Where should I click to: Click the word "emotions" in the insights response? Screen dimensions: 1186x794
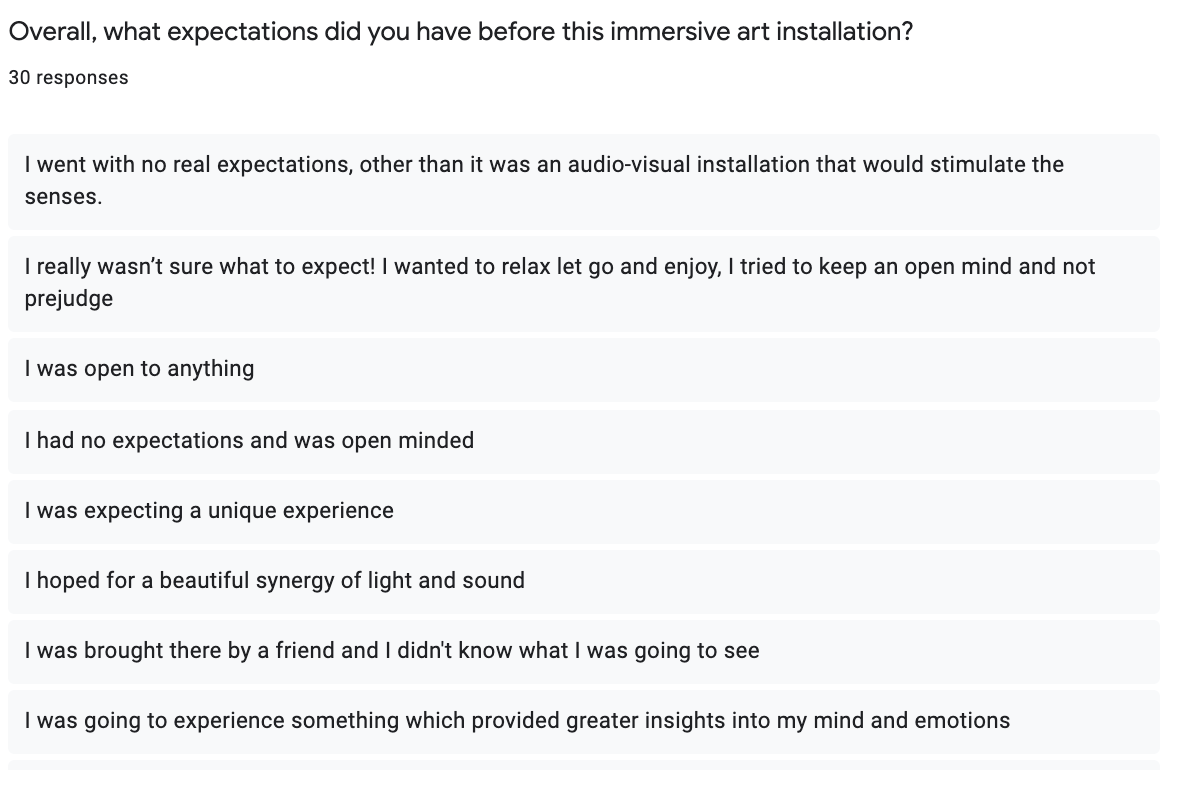[964, 720]
